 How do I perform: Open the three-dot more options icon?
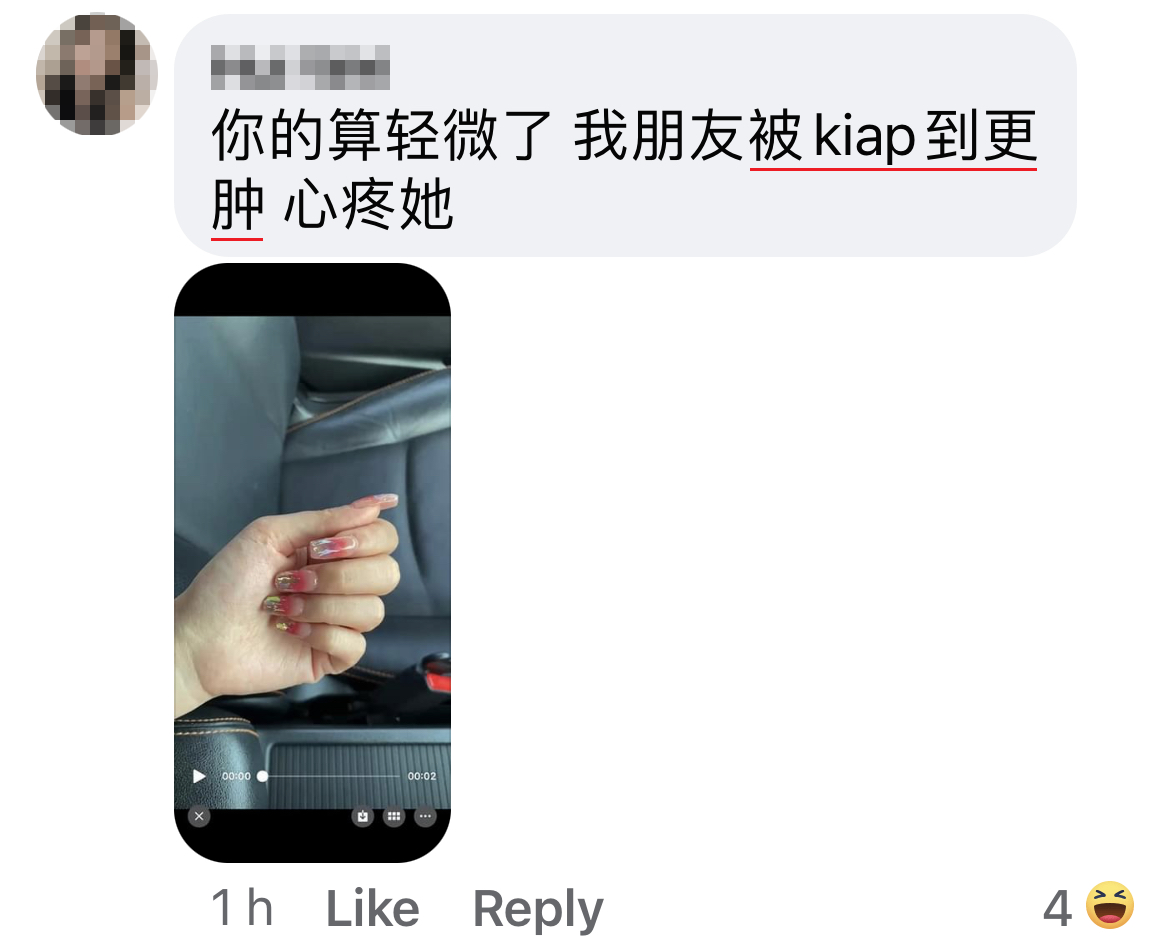(x=425, y=816)
